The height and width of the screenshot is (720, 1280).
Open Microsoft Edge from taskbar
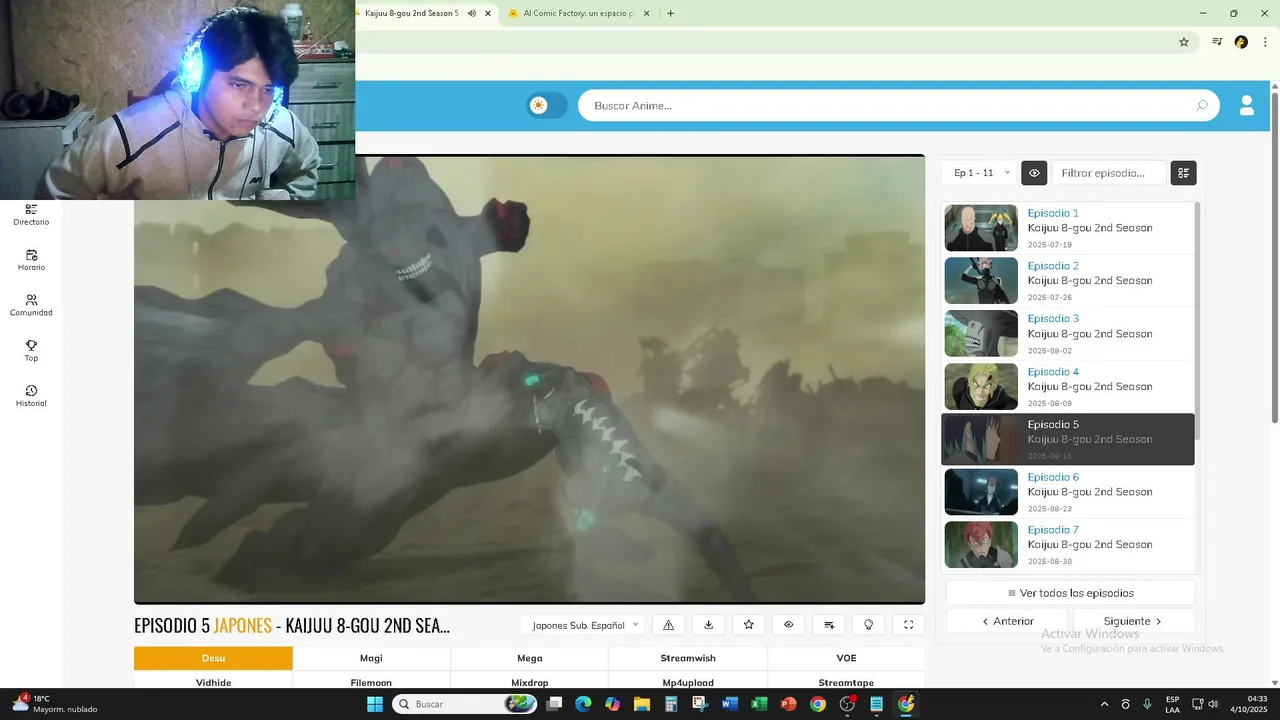coord(583,704)
